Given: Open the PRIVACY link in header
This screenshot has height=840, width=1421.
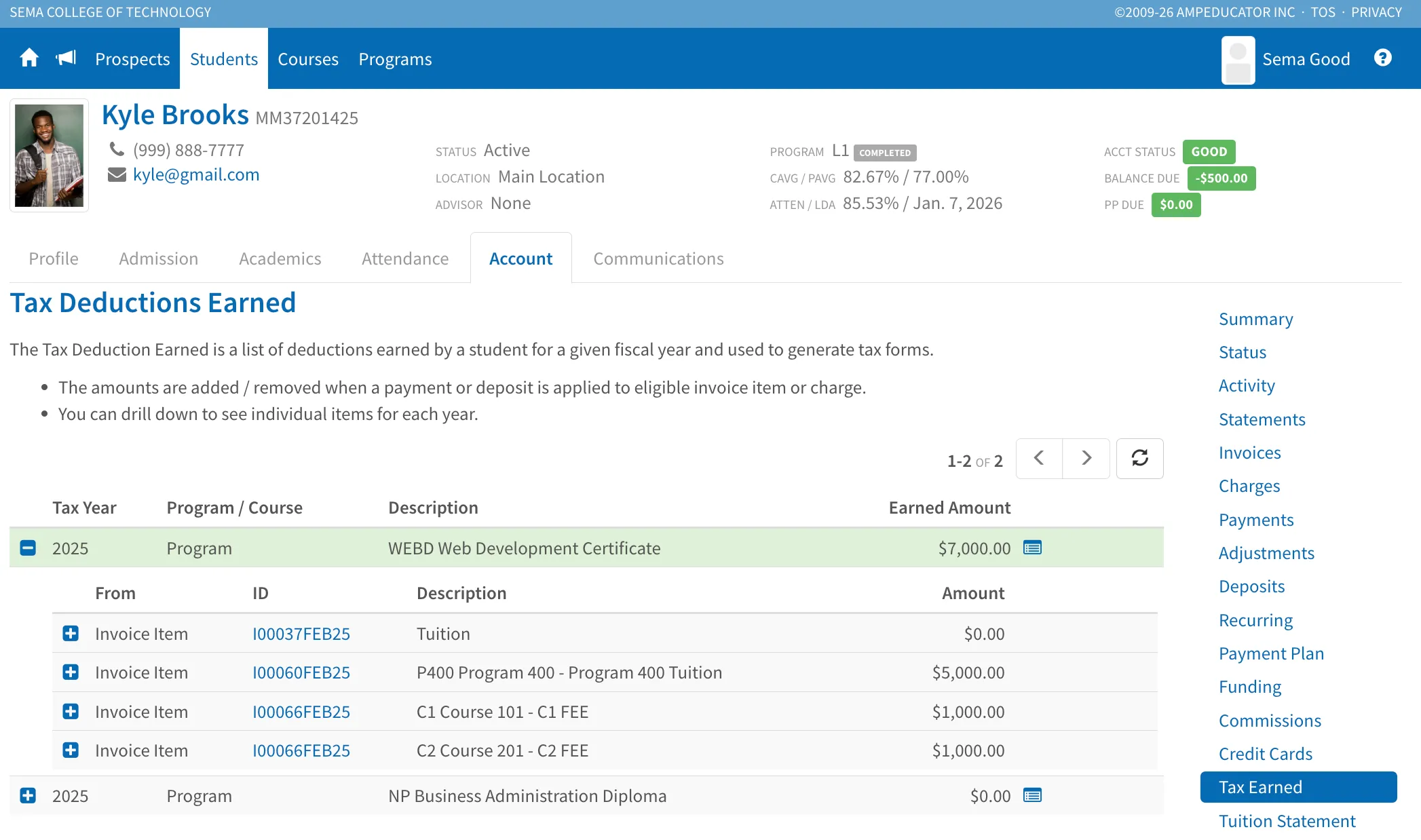Looking at the screenshot, I should [x=1376, y=12].
